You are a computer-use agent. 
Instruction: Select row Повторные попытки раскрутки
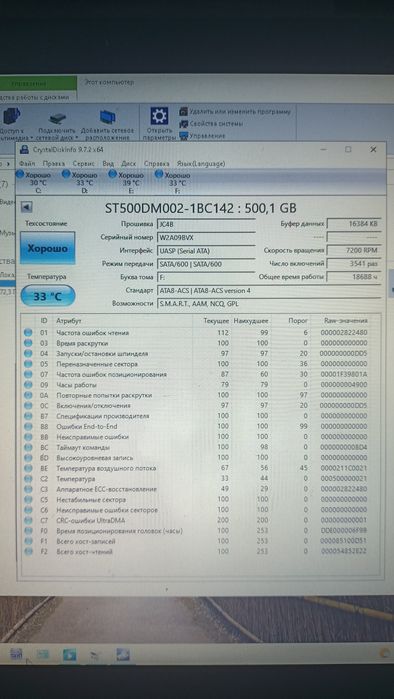(200, 395)
